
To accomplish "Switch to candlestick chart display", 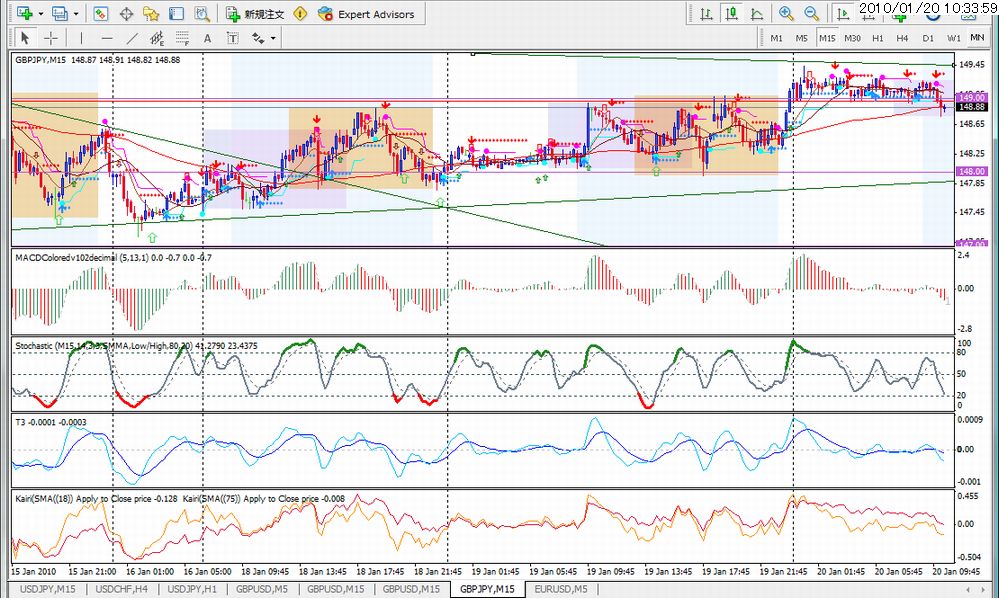I will click(731, 13).
